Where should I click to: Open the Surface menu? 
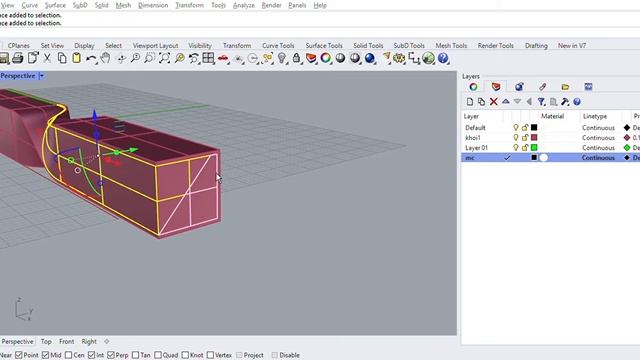click(55, 5)
